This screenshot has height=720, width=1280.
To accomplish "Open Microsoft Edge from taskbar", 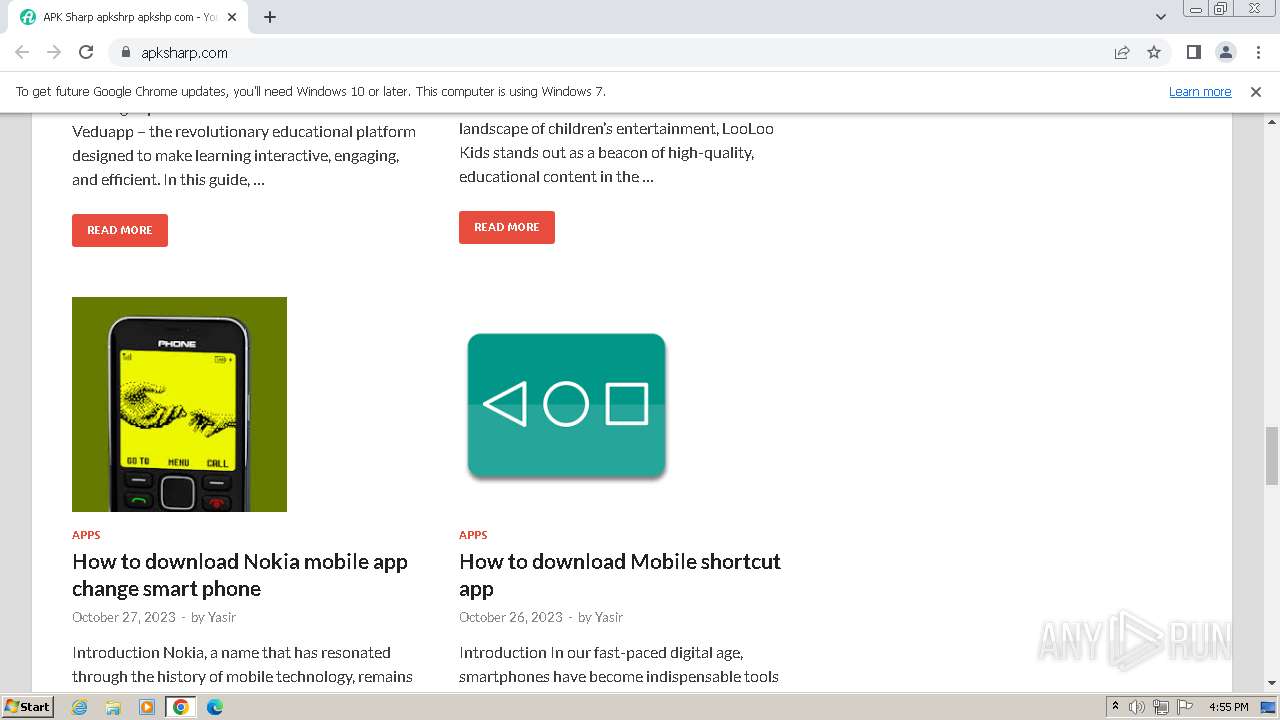I will coord(215,707).
